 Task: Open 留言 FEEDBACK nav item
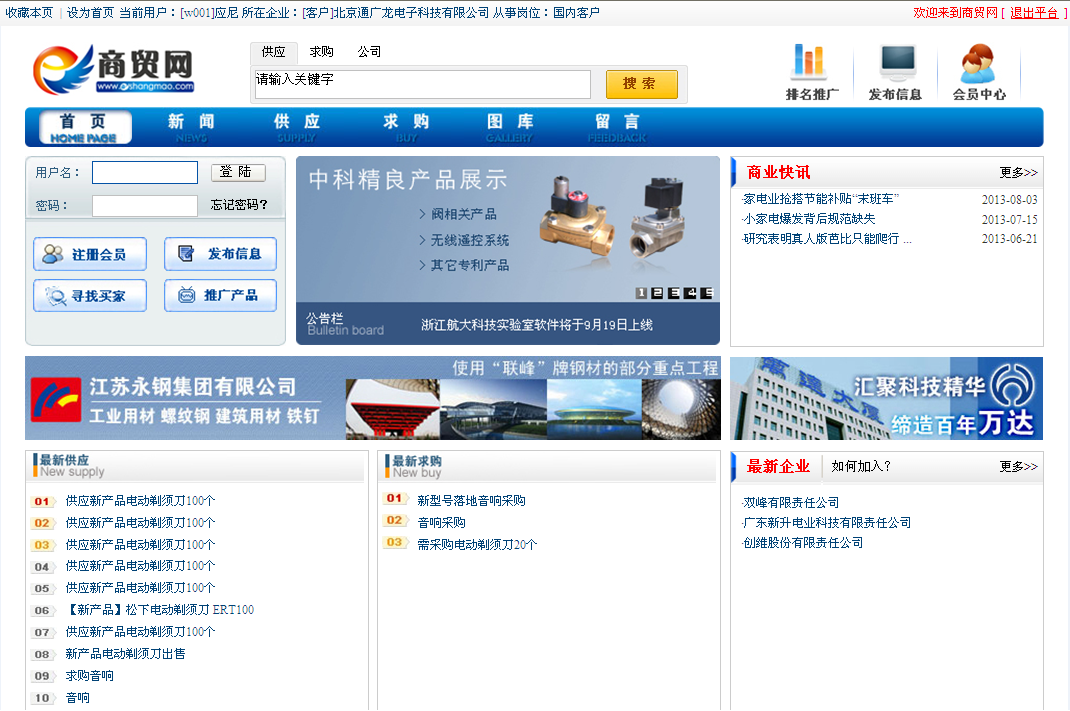coord(617,128)
